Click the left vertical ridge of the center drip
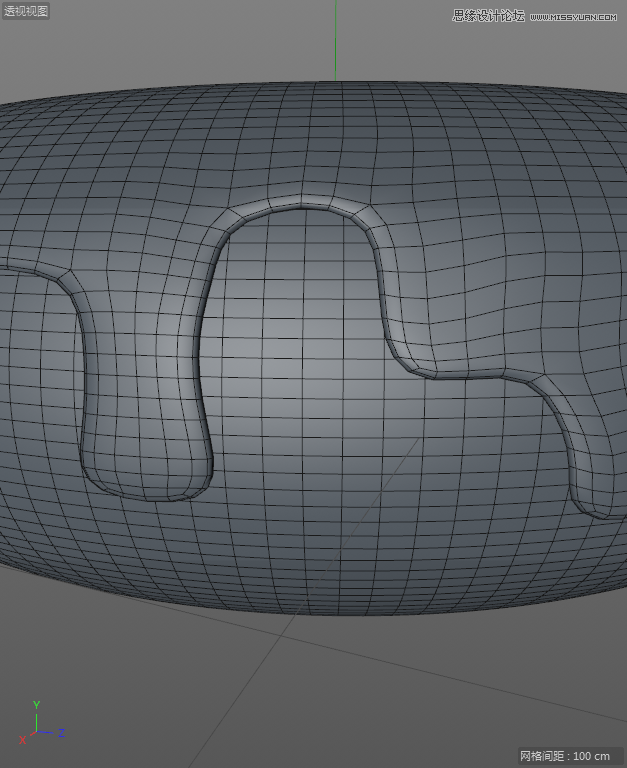Viewport: 627px width, 768px height. pyautogui.click(x=85, y=400)
